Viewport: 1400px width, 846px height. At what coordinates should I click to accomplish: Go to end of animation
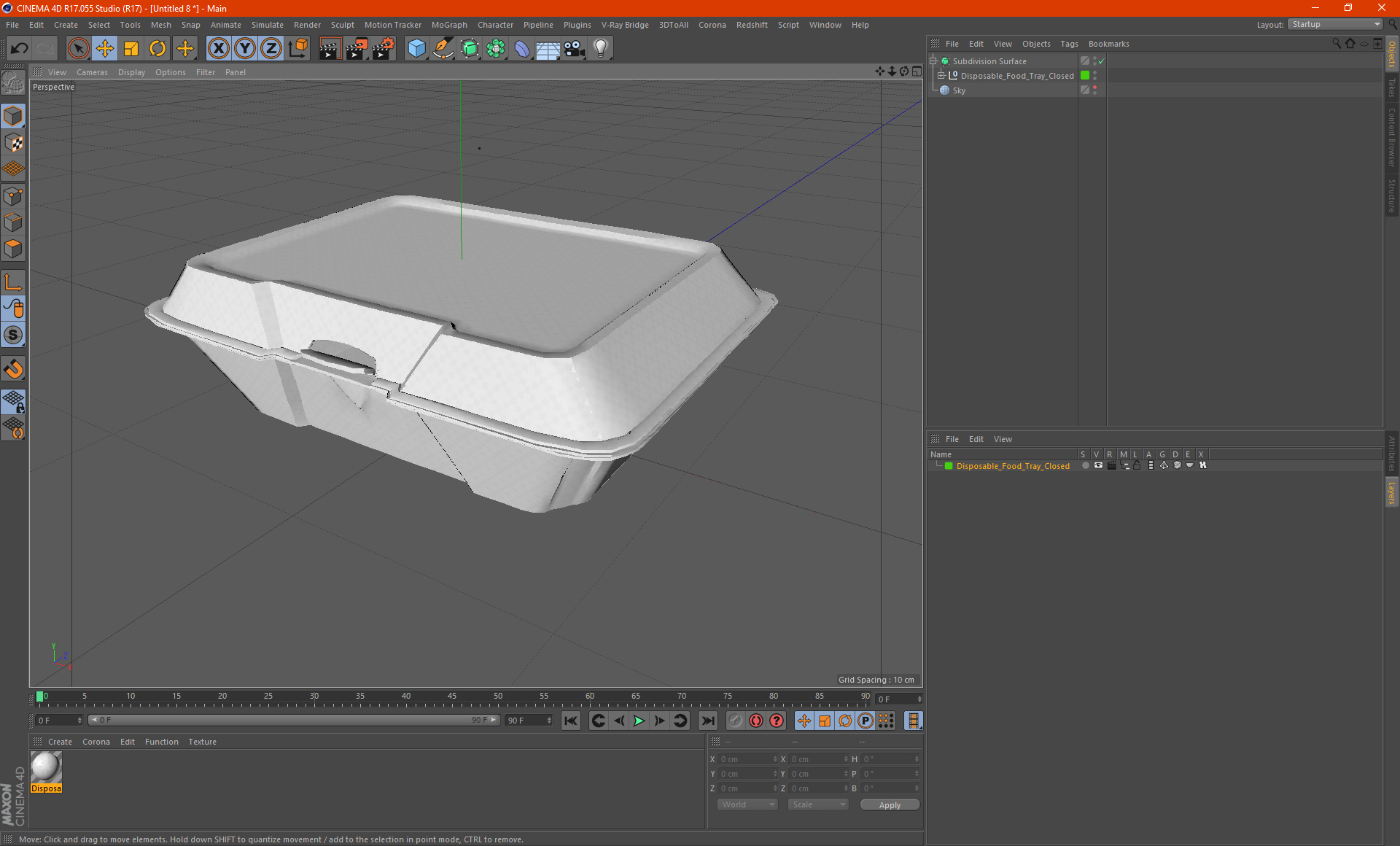tap(707, 721)
